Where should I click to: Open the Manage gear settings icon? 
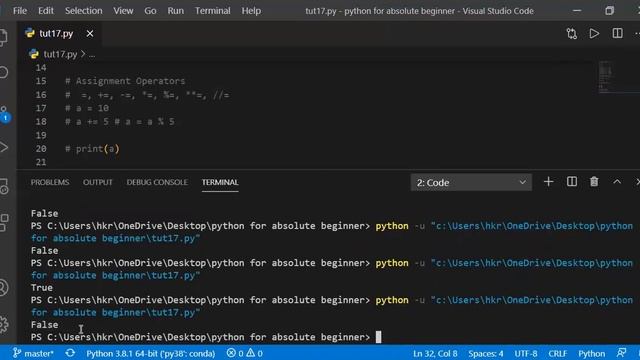[3, 324]
